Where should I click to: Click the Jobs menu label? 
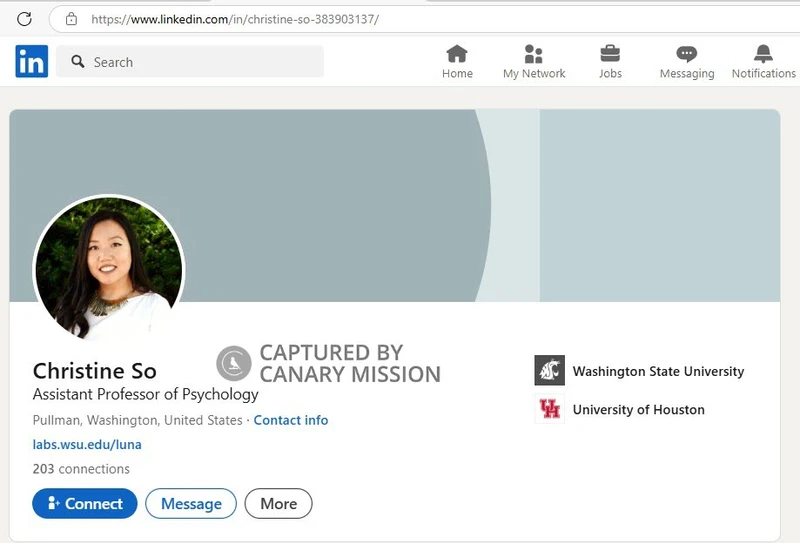[x=610, y=73]
